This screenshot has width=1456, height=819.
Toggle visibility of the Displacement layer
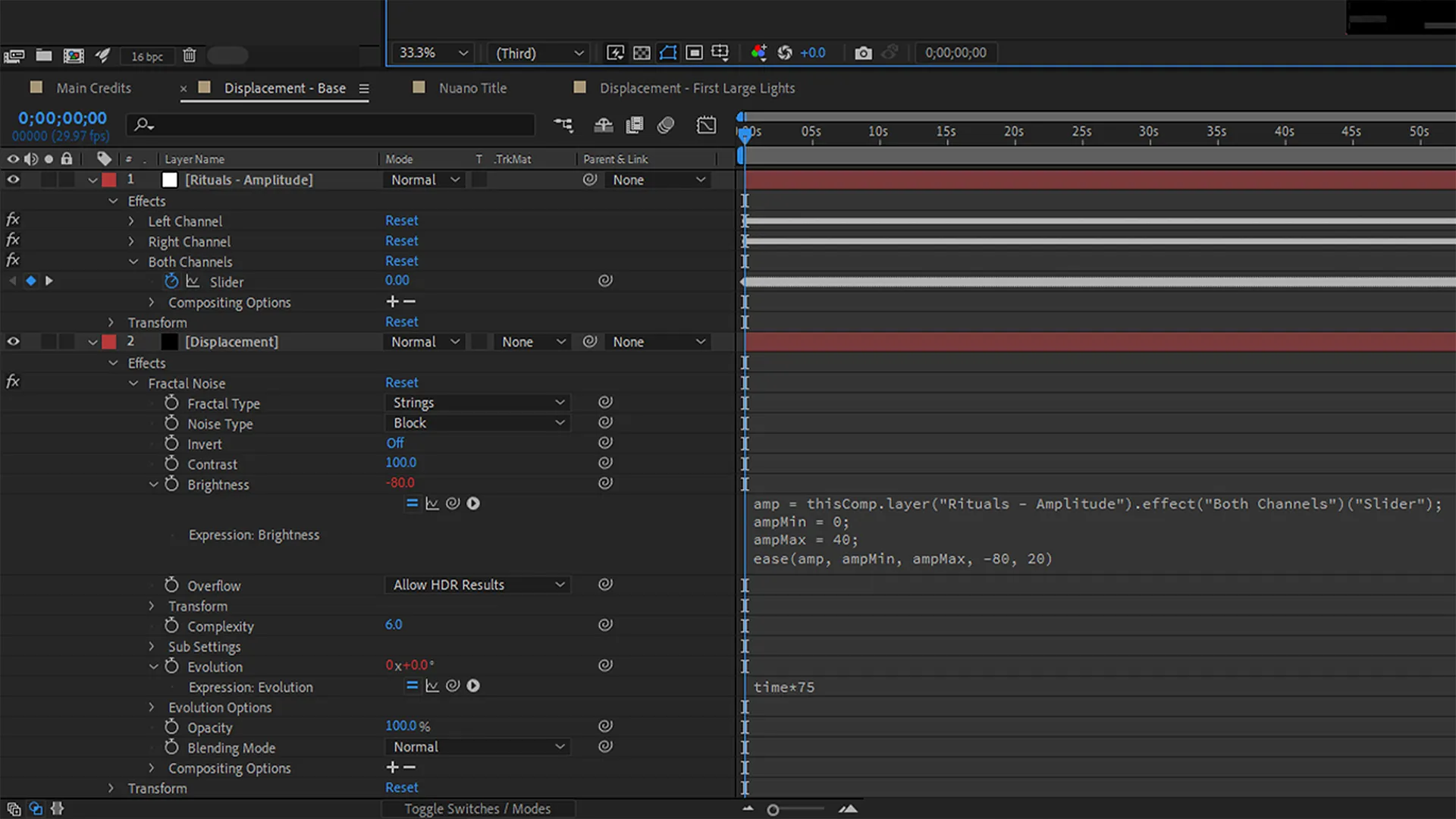click(x=14, y=342)
